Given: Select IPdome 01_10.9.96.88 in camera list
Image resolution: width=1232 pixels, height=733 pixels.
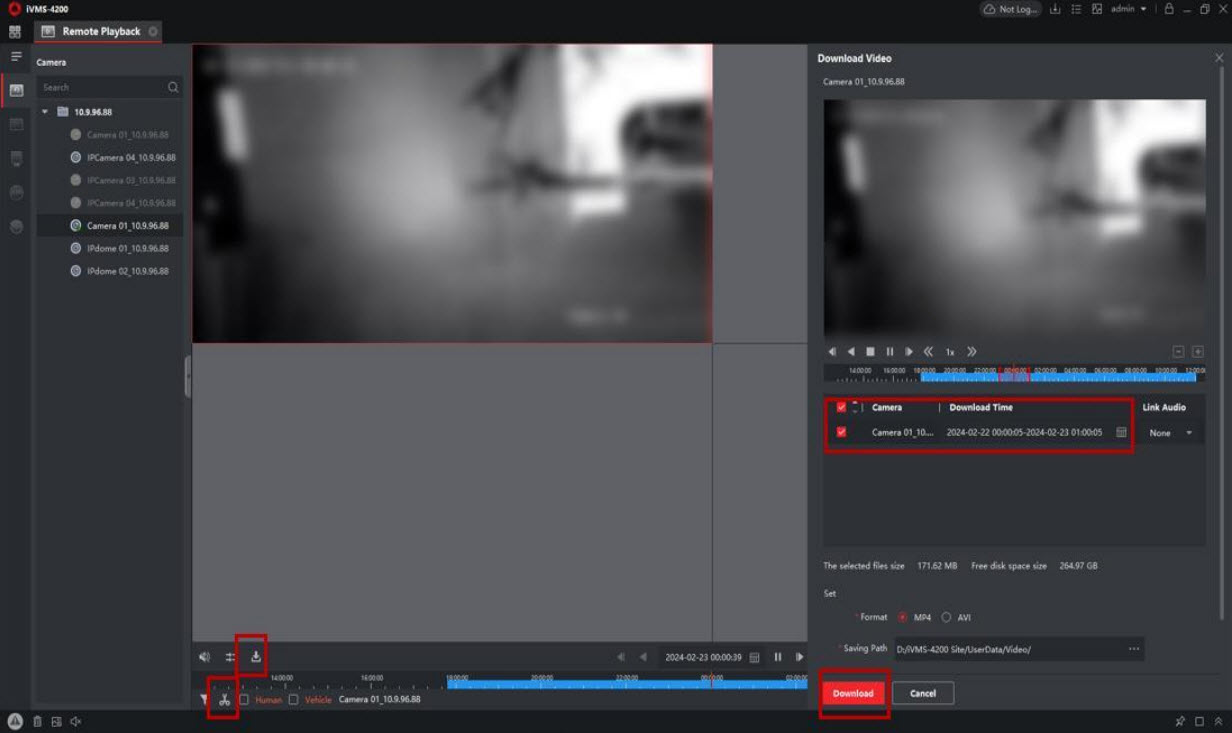Looking at the screenshot, I should point(127,248).
